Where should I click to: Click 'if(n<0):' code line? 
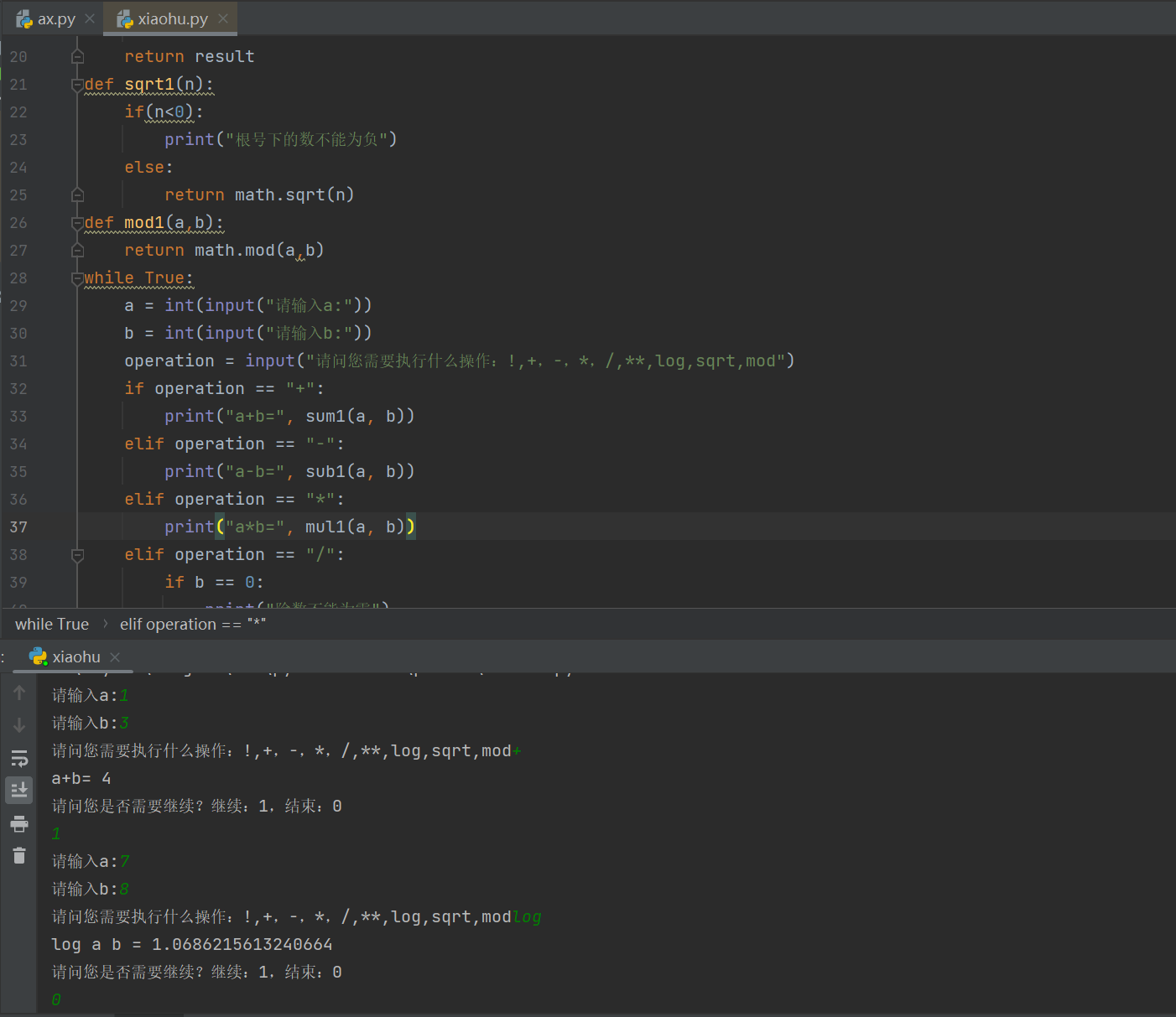point(164,112)
